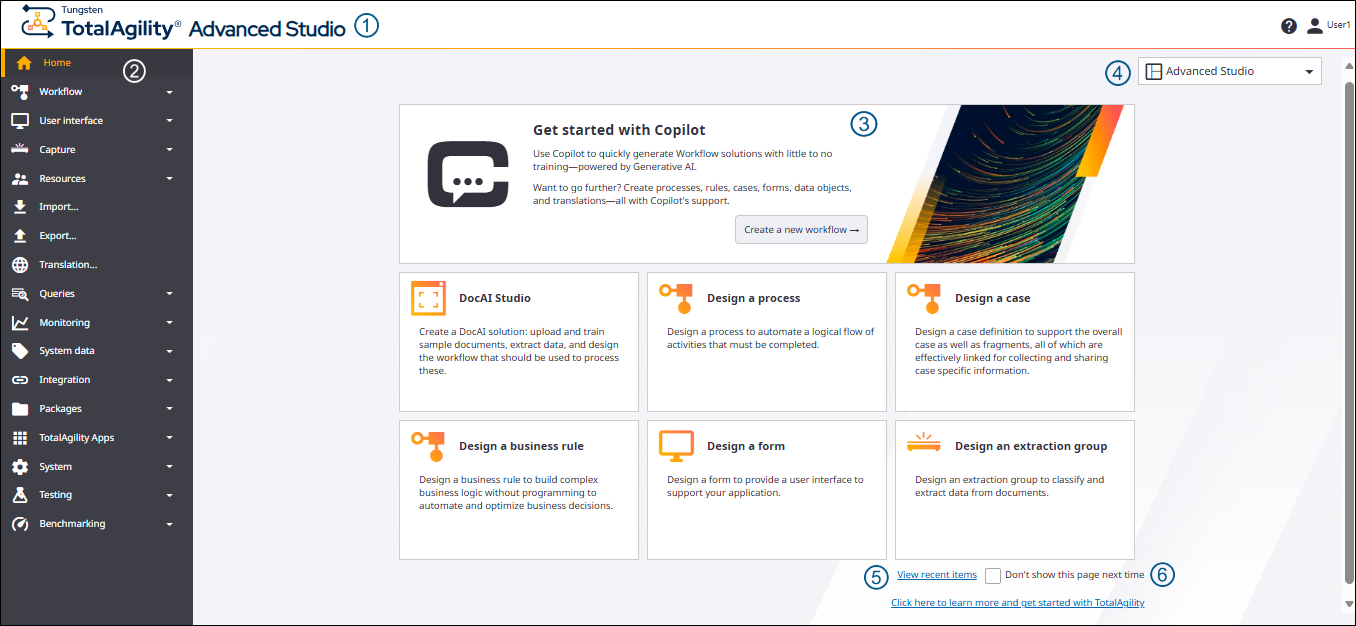Screen dimensions: 1356x626
Task: Click the TotalAgility logo icon
Action: pyautogui.click(x=38, y=22)
